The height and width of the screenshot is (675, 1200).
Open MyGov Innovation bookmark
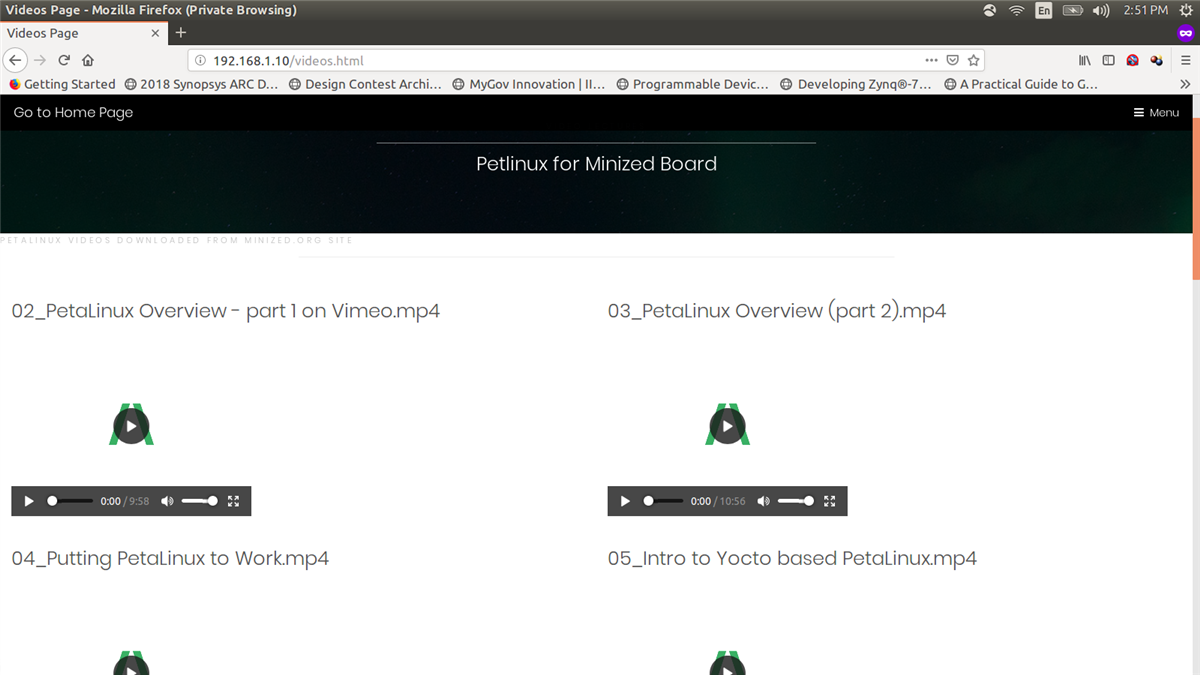[x=529, y=84]
